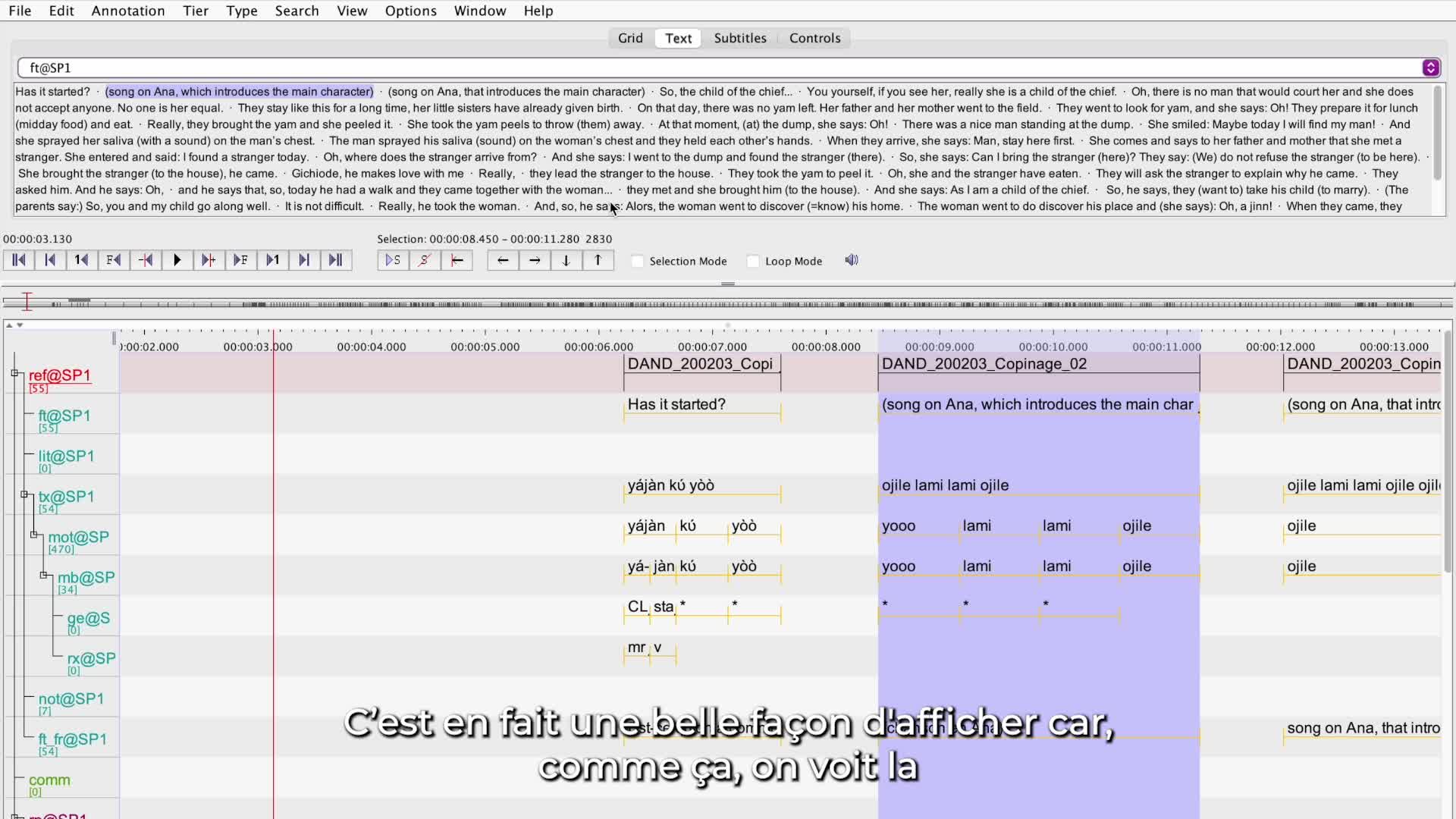
Task: Collapse the mot@SP tier node
Action: [x=34, y=535]
